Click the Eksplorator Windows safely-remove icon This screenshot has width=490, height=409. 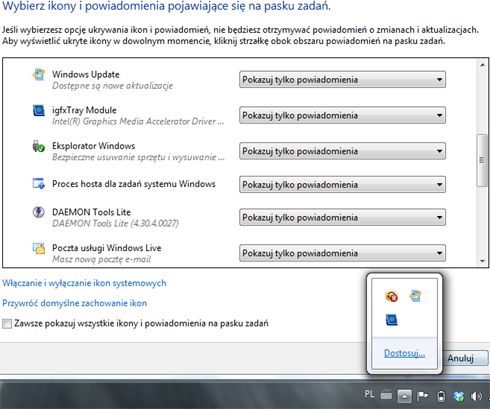click(39, 146)
